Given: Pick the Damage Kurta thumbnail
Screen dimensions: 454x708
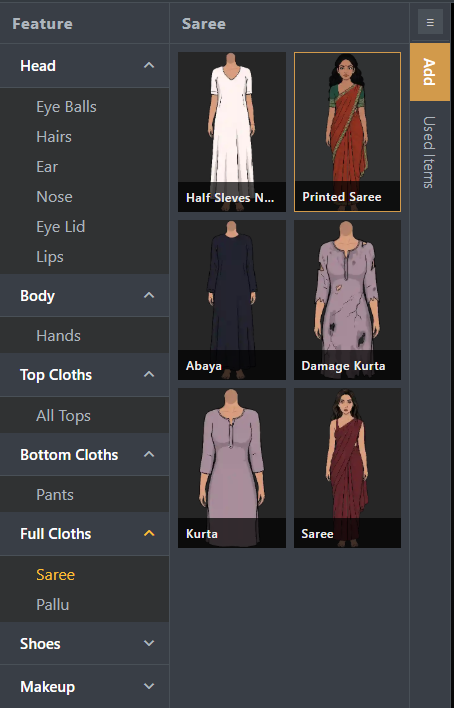Looking at the screenshot, I should 347,300.
